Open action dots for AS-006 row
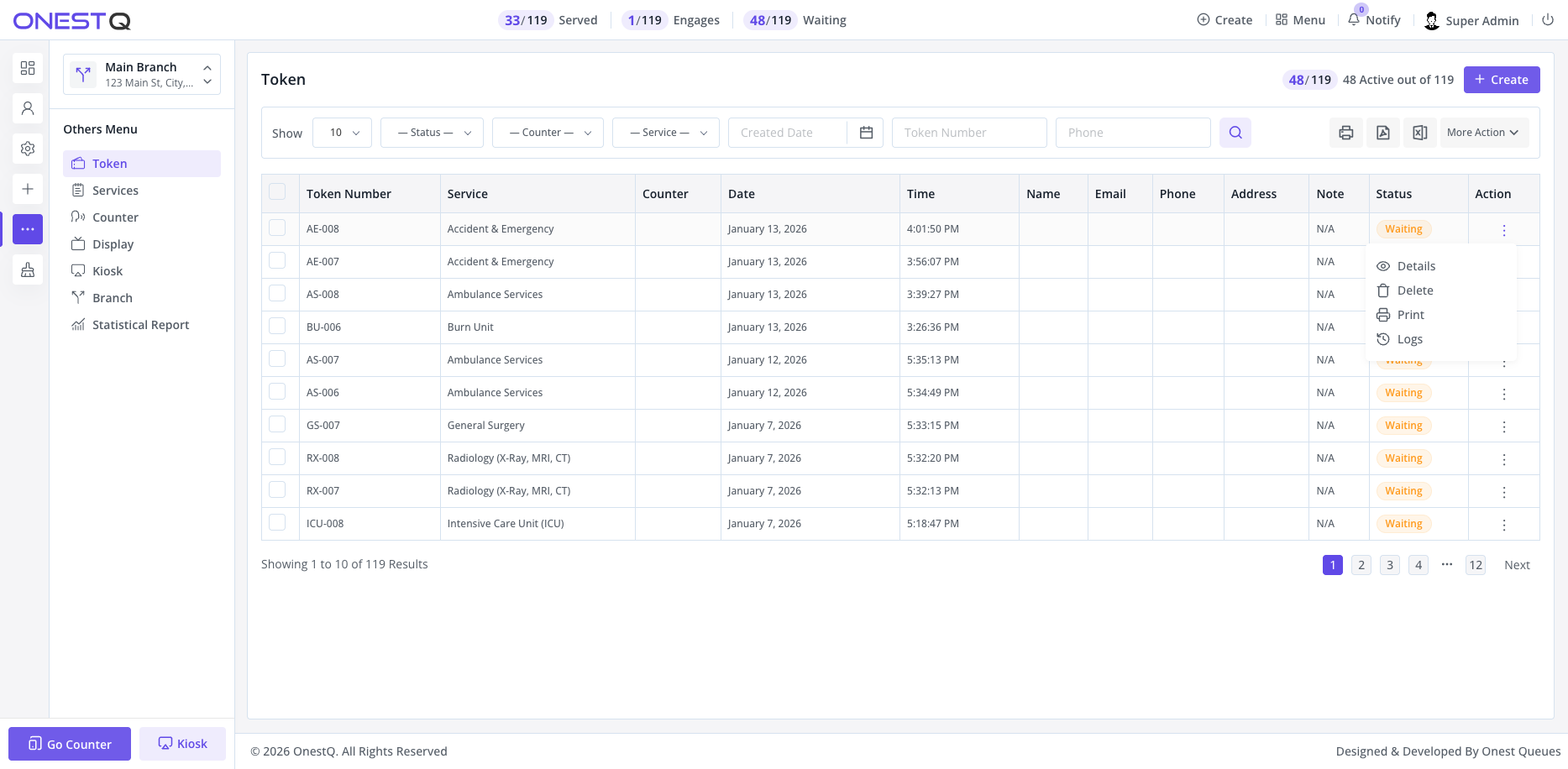Image resolution: width=1568 pixels, height=769 pixels. click(1504, 394)
